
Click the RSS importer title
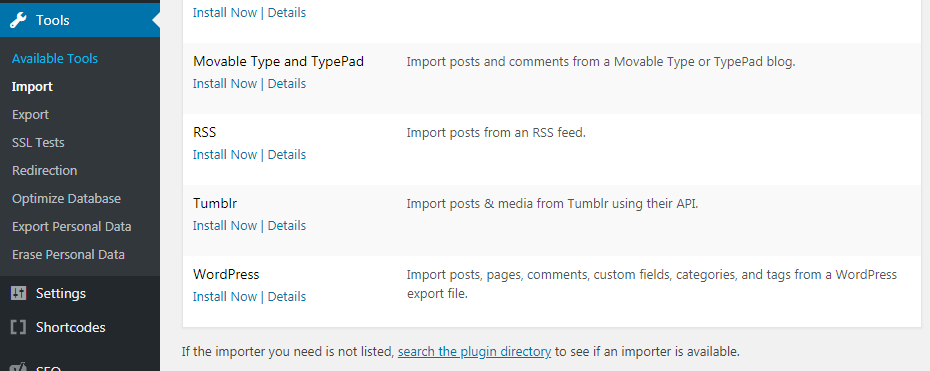coord(205,133)
